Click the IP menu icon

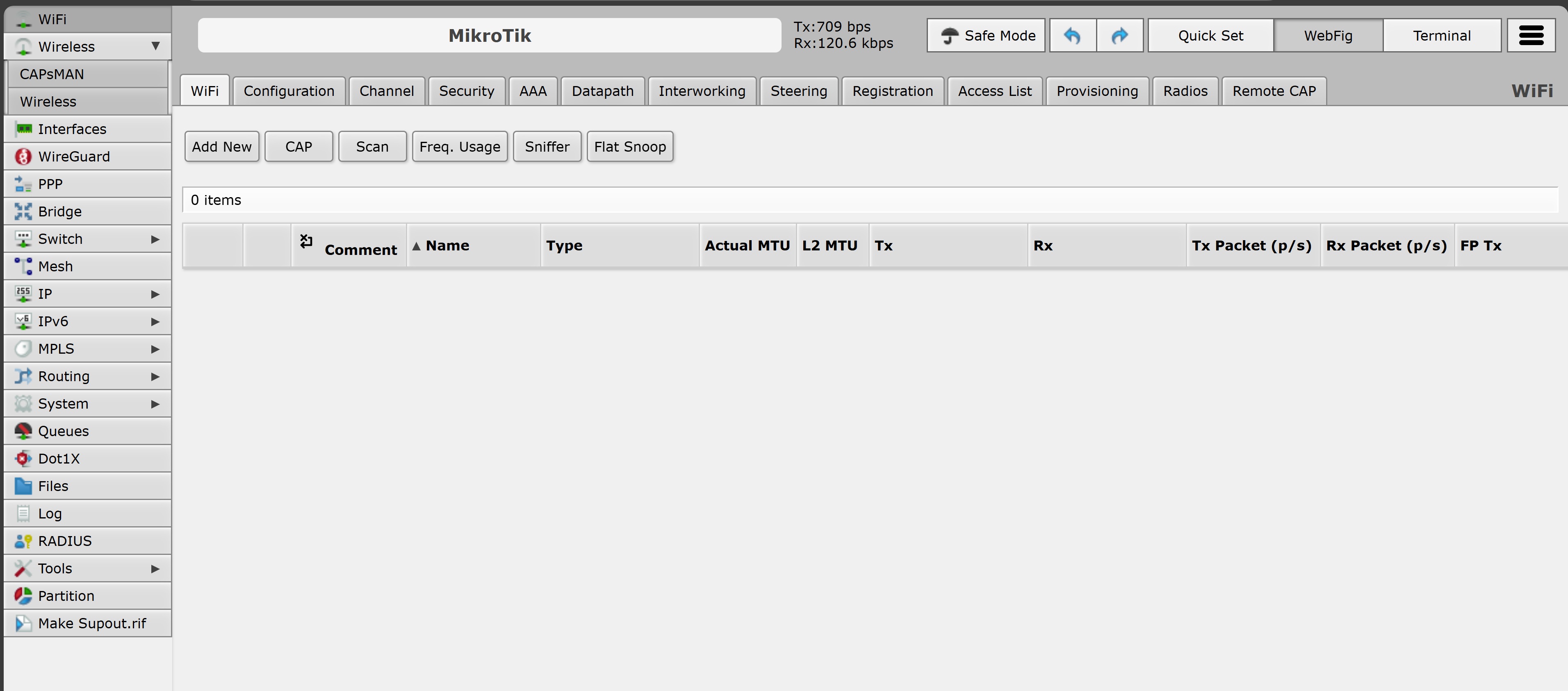[23, 294]
